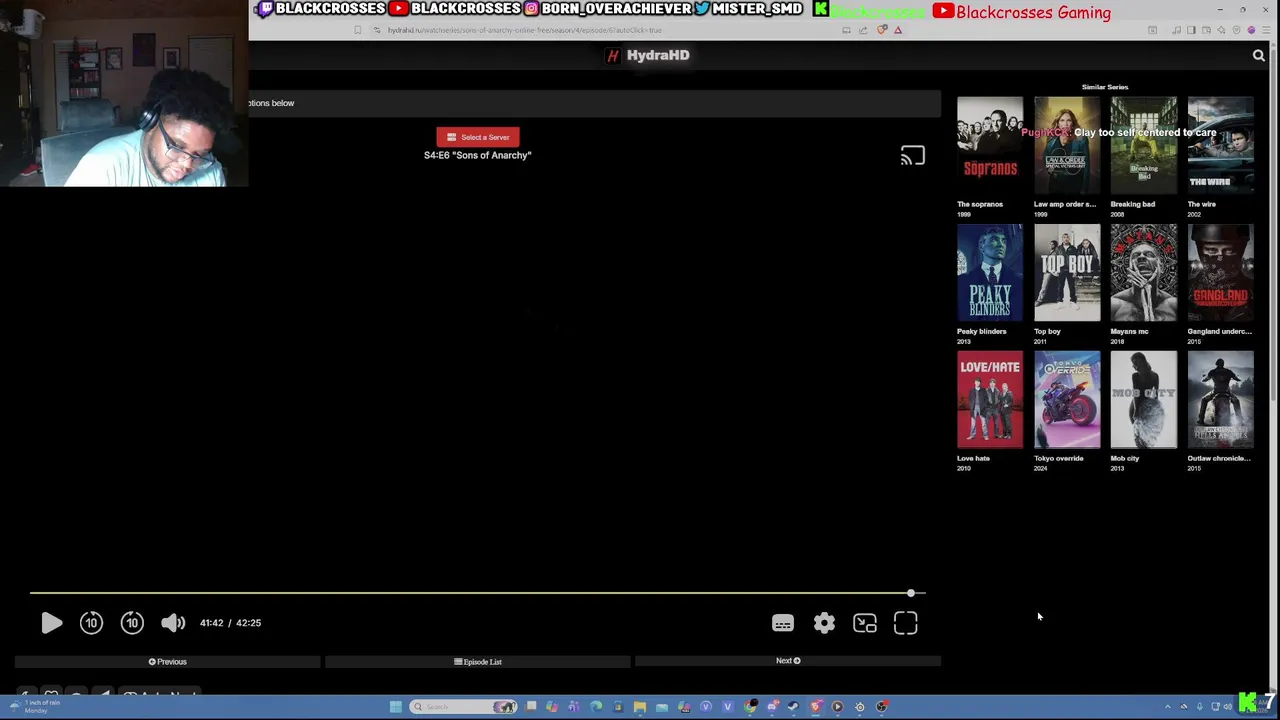Go to the HydraHD home logo

point(649,55)
